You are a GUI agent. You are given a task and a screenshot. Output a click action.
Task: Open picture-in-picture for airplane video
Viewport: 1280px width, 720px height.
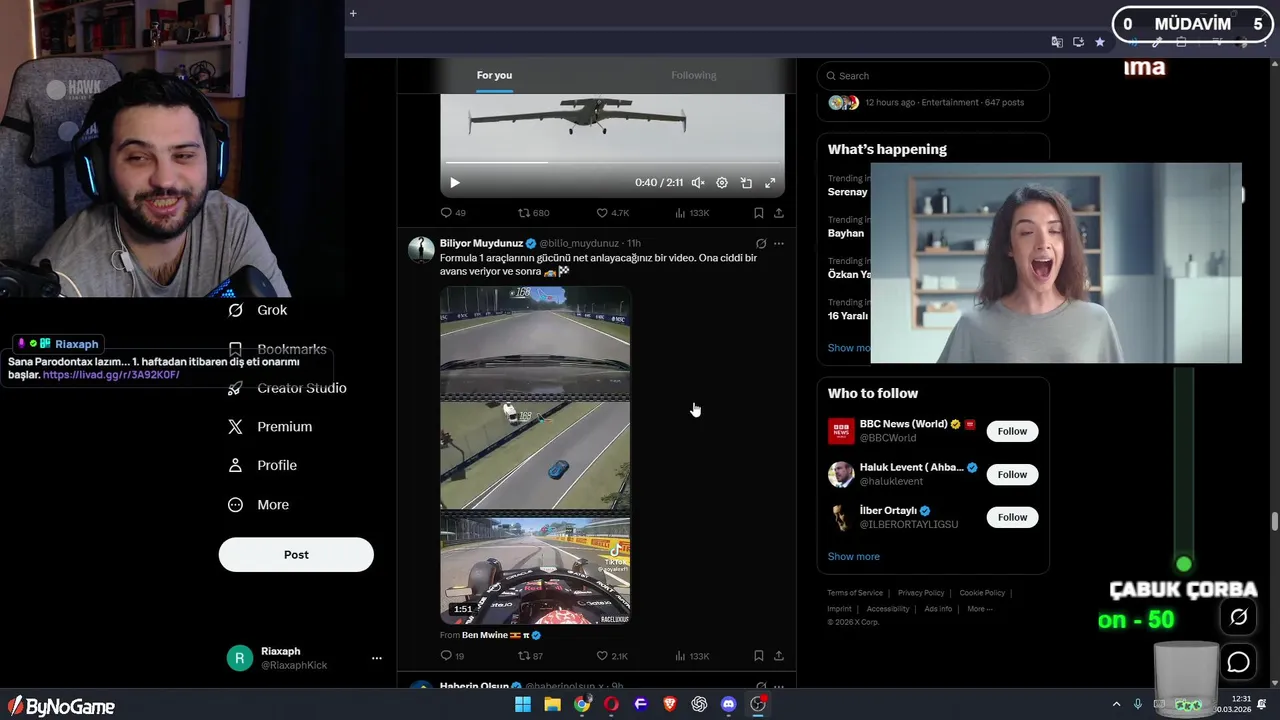(x=746, y=183)
